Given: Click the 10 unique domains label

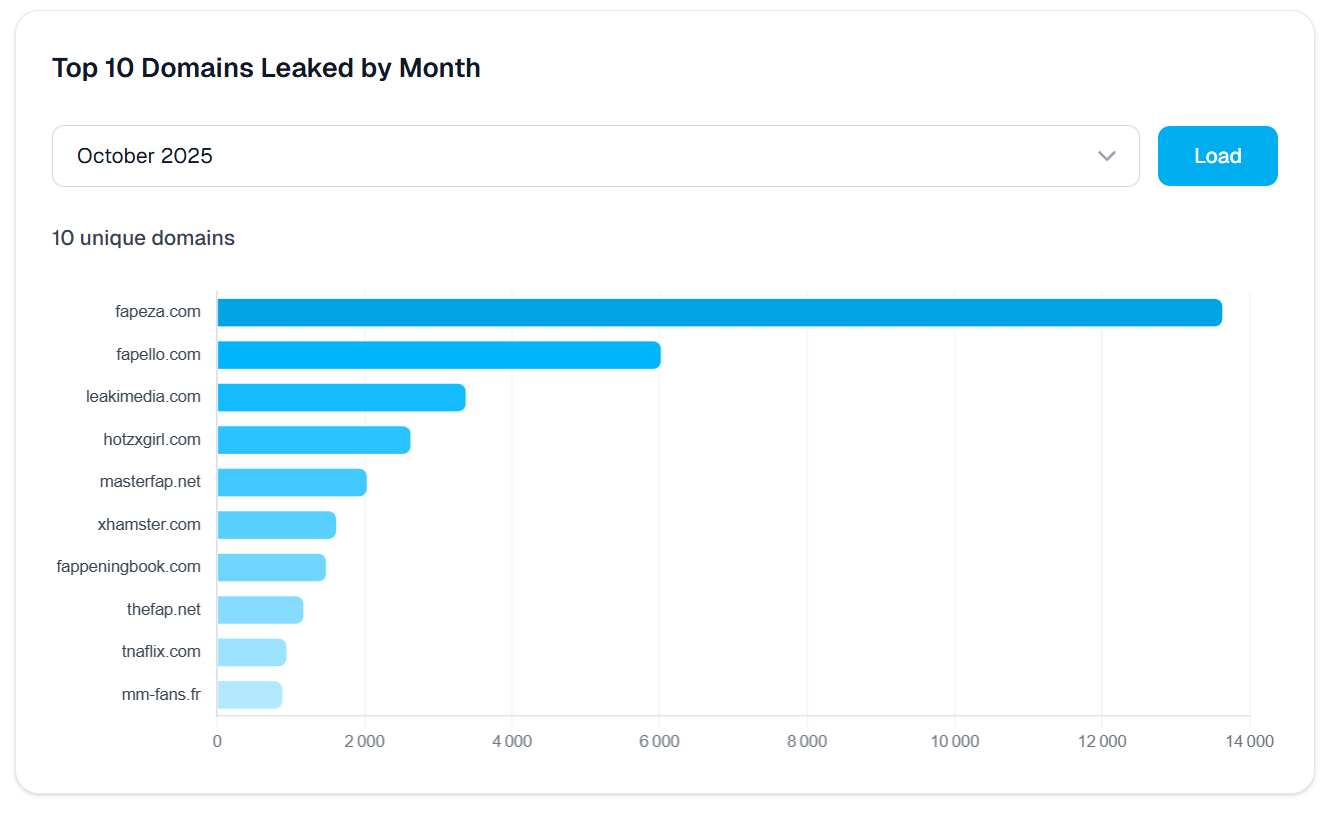Looking at the screenshot, I should tap(143, 238).
